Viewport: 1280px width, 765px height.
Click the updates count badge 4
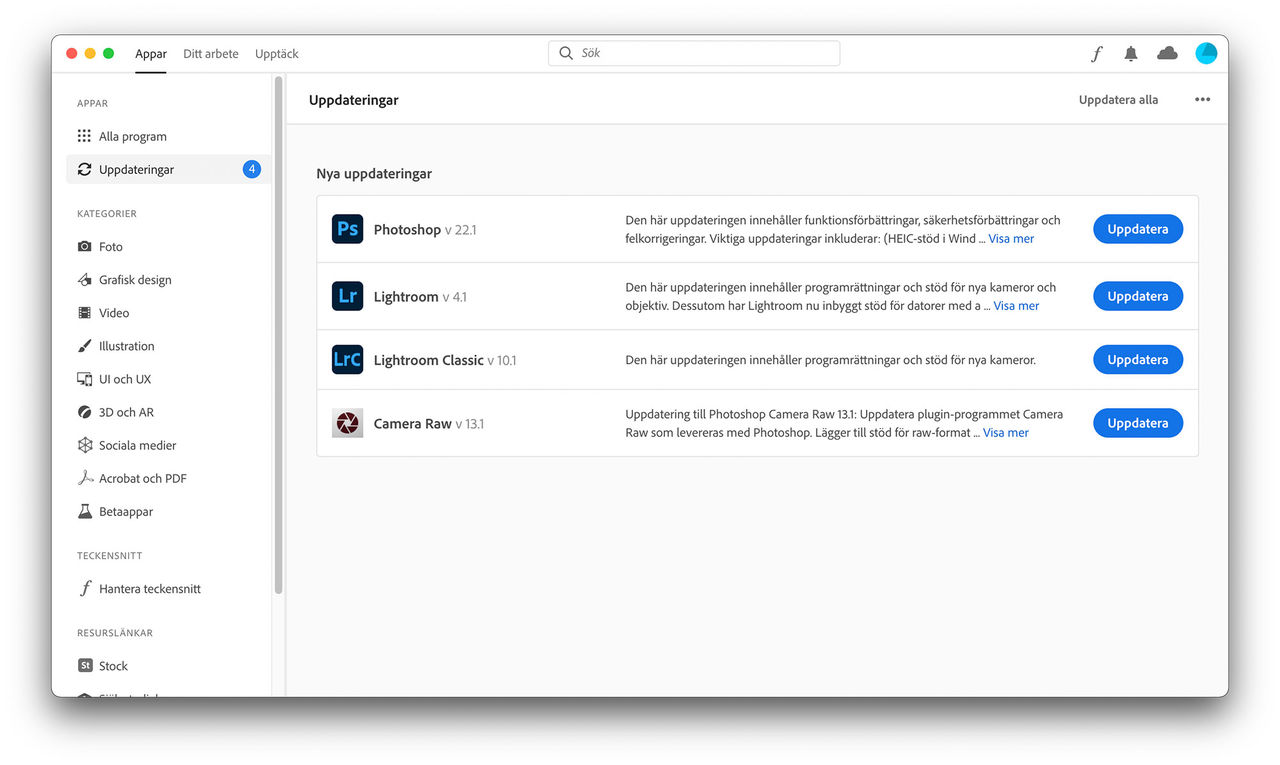coord(252,169)
